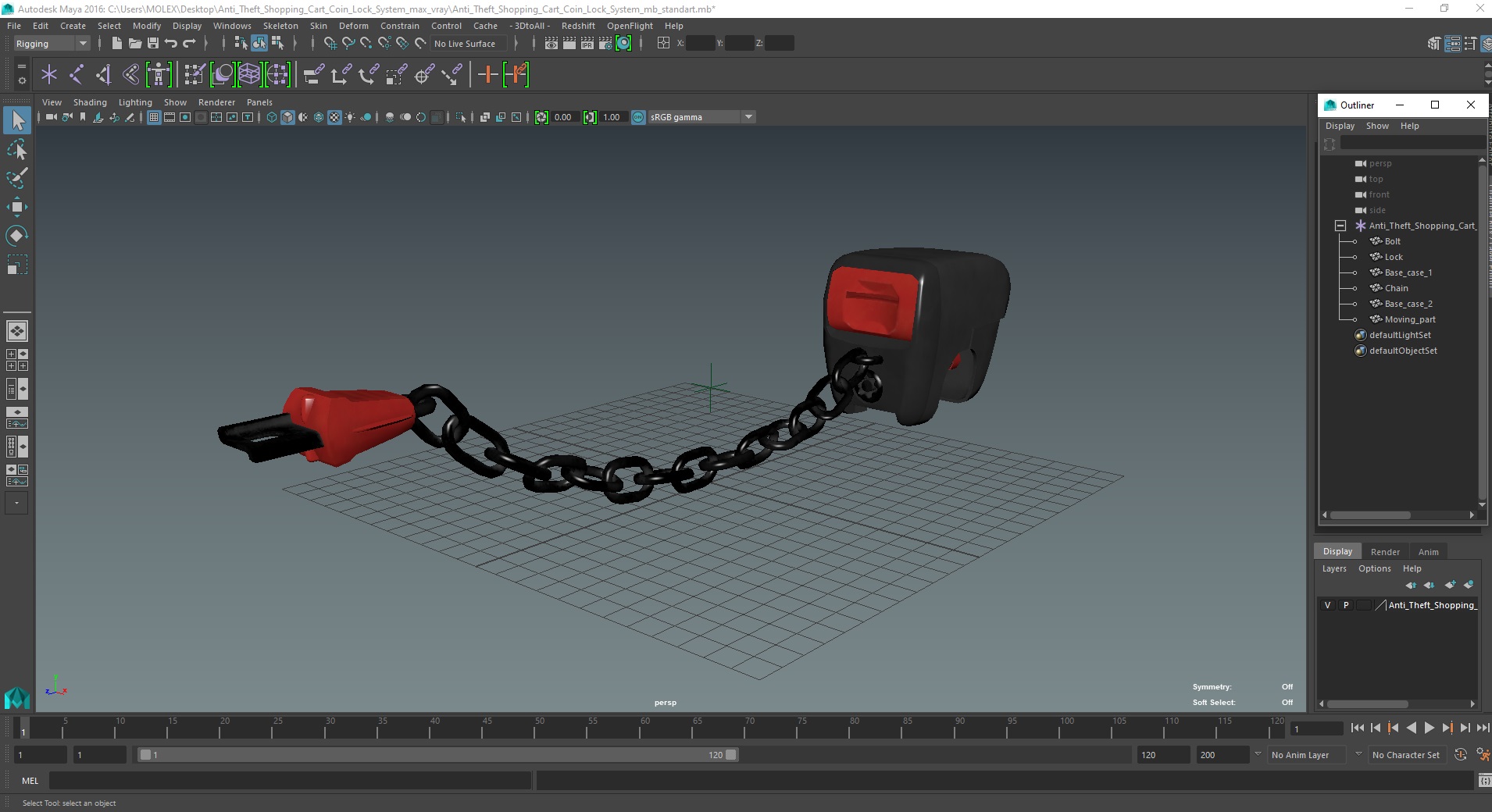Go to start of playback range

pos(1357,728)
